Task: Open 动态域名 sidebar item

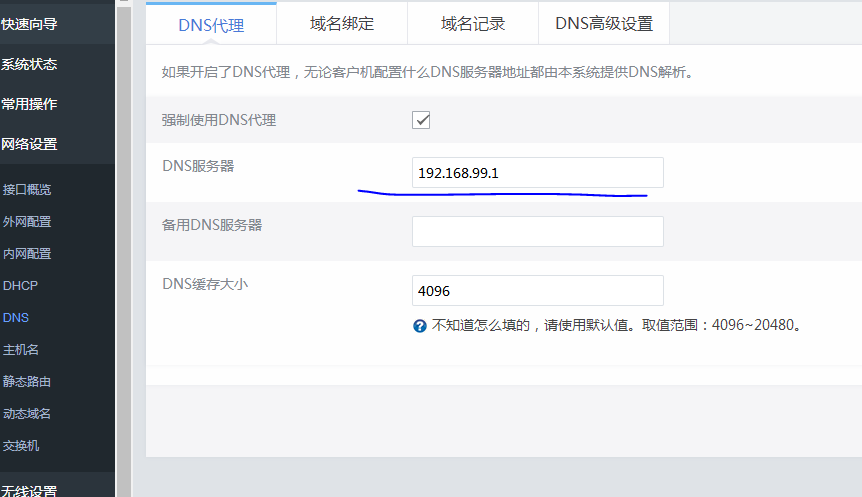Action: (x=27, y=413)
